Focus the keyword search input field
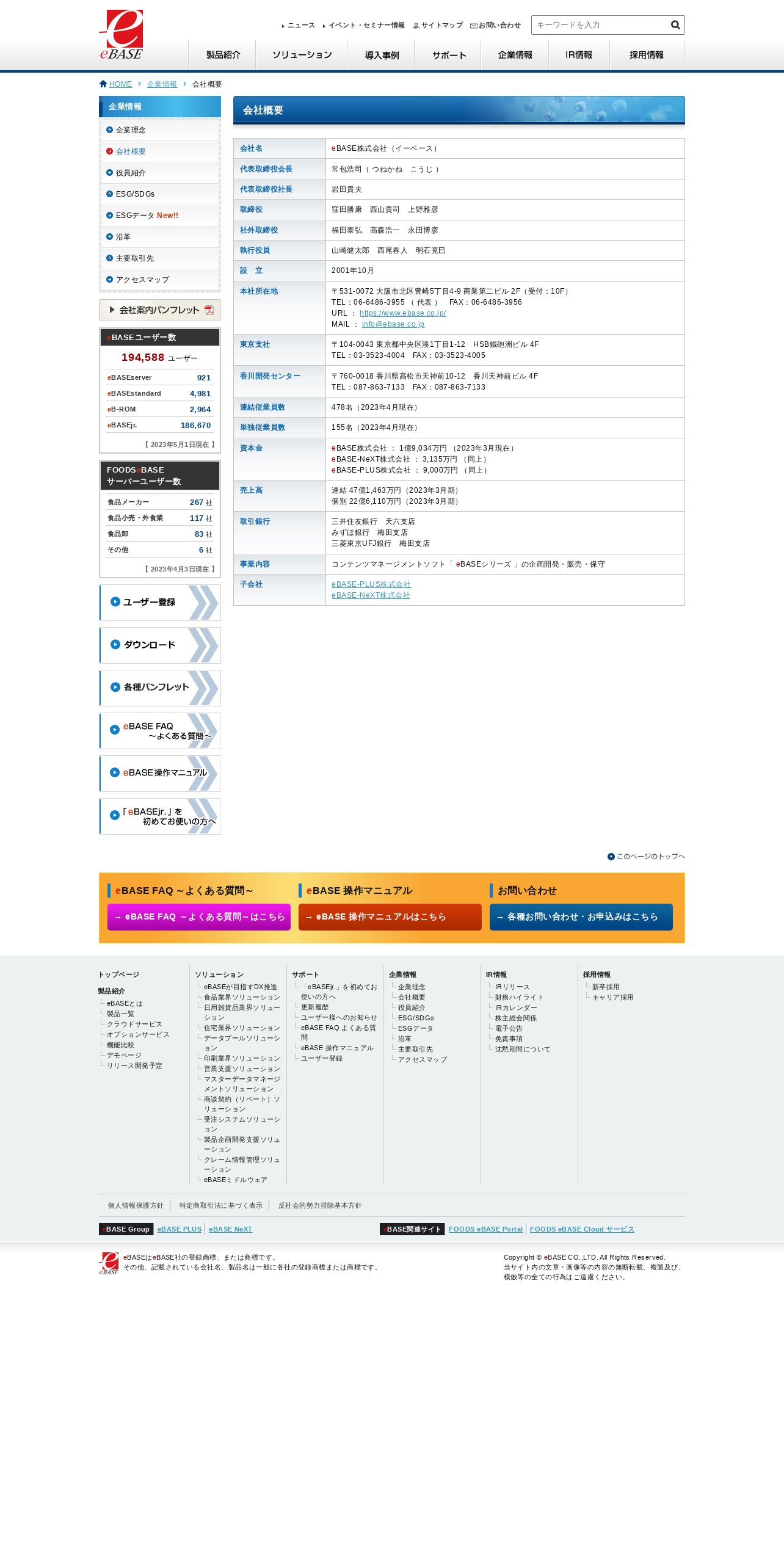Viewport: 784px width, 1568px height. point(600,25)
